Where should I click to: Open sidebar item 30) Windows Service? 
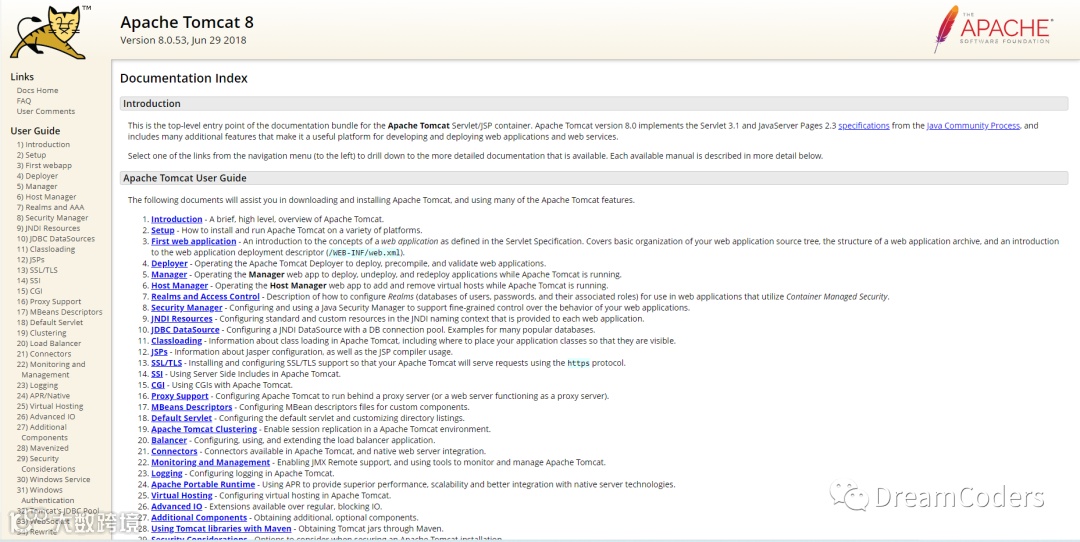click(x=53, y=479)
